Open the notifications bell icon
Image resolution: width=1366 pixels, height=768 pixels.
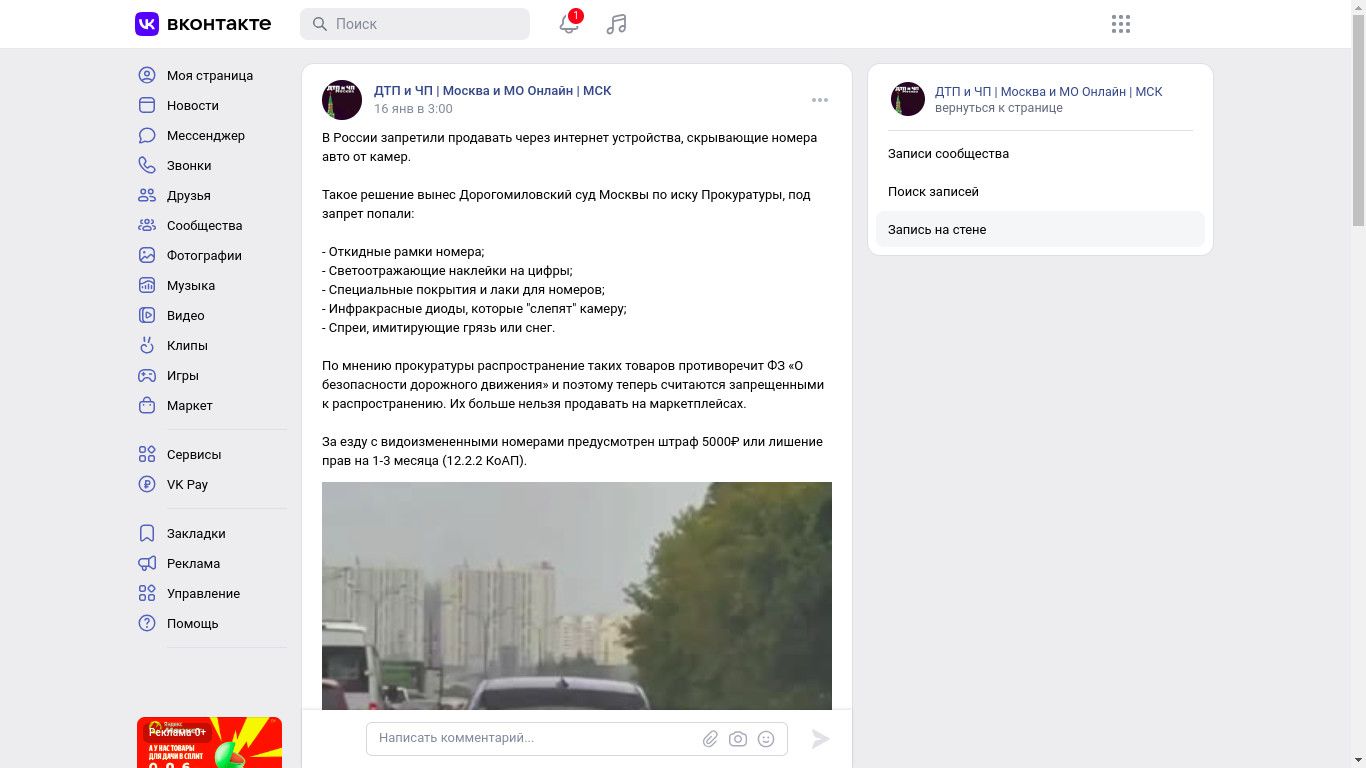(569, 24)
